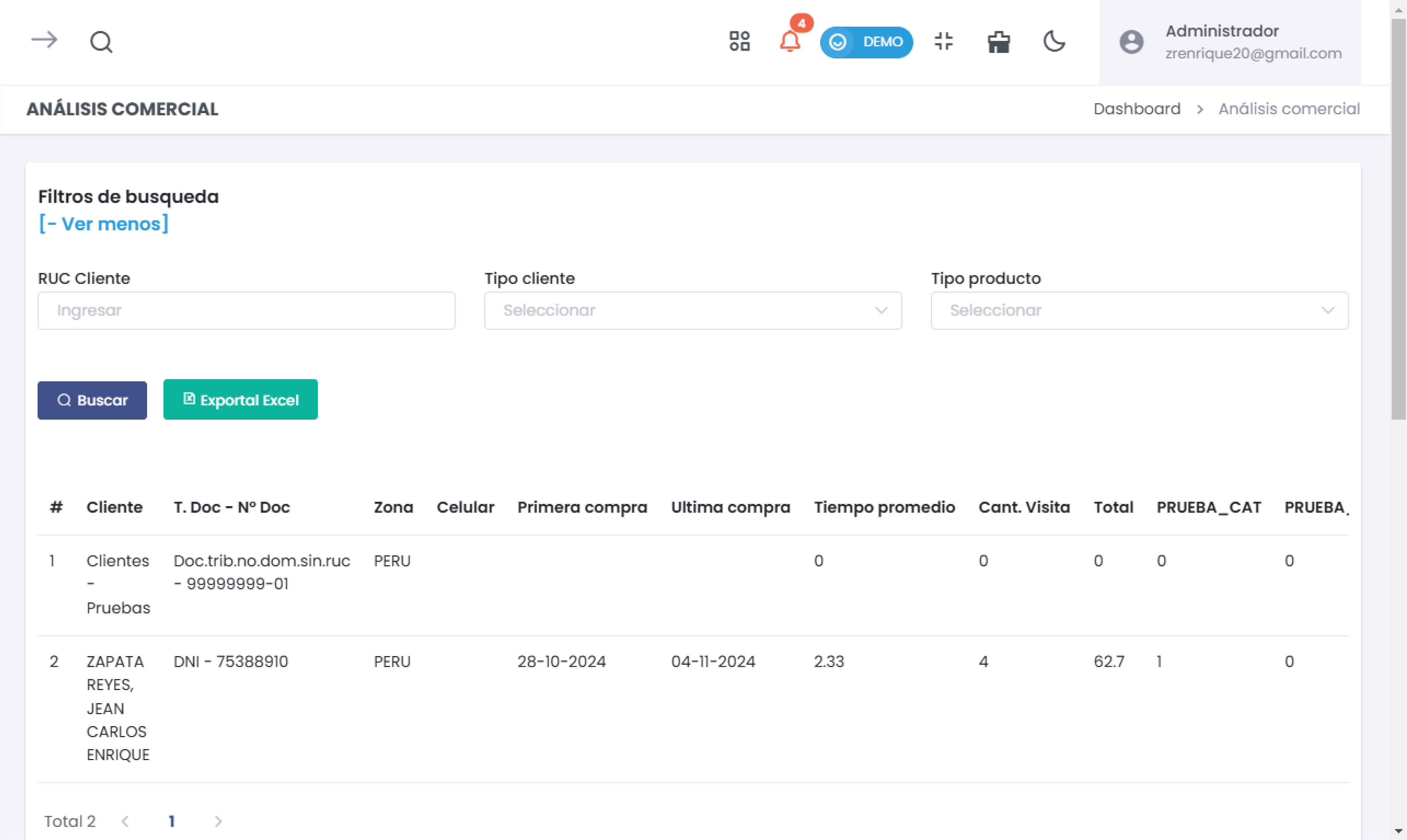Click Celular column header
The width and height of the screenshot is (1407, 840).
pyautogui.click(x=465, y=507)
